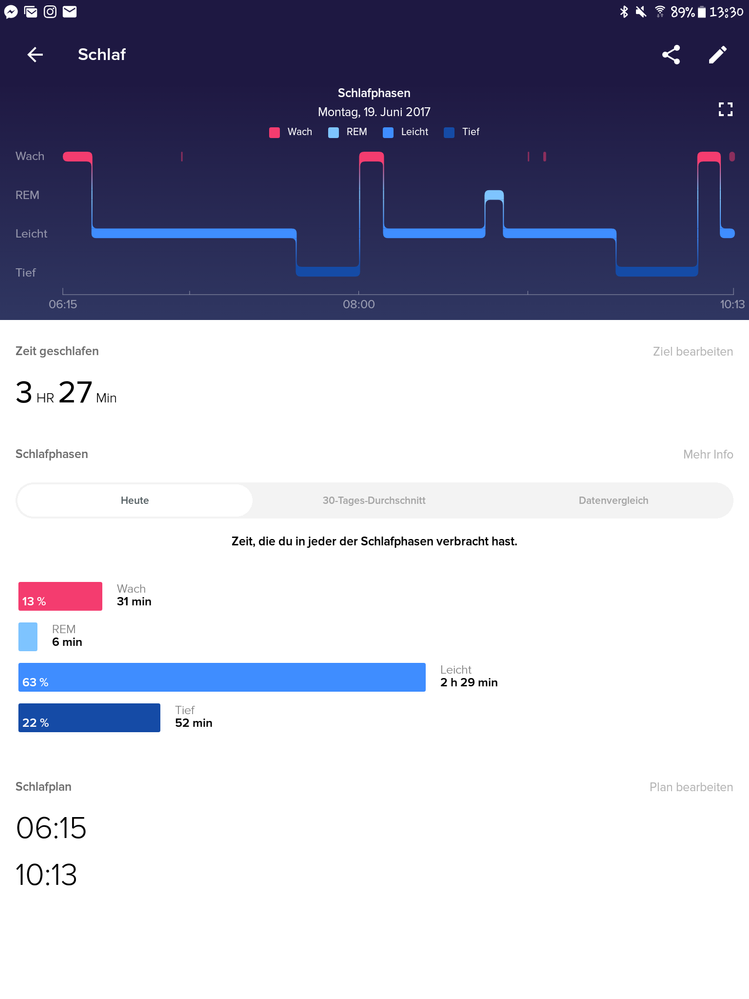
Task: Tap Ziel bearbeiten link
Action: point(692,352)
